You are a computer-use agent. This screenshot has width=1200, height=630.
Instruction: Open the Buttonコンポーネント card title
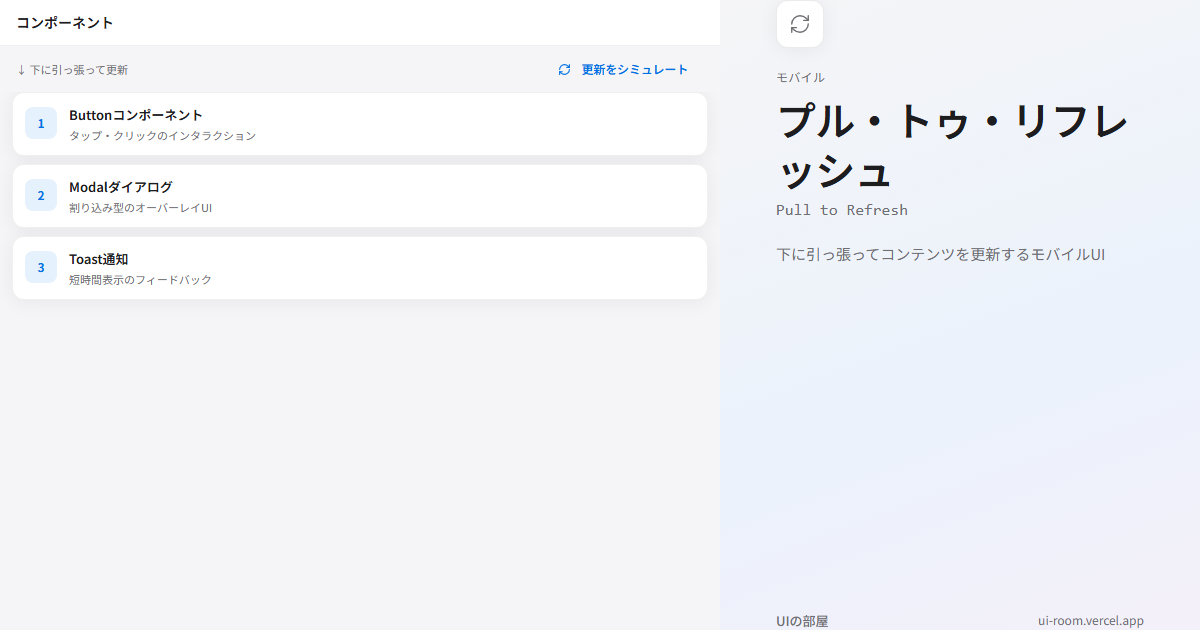click(136, 115)
